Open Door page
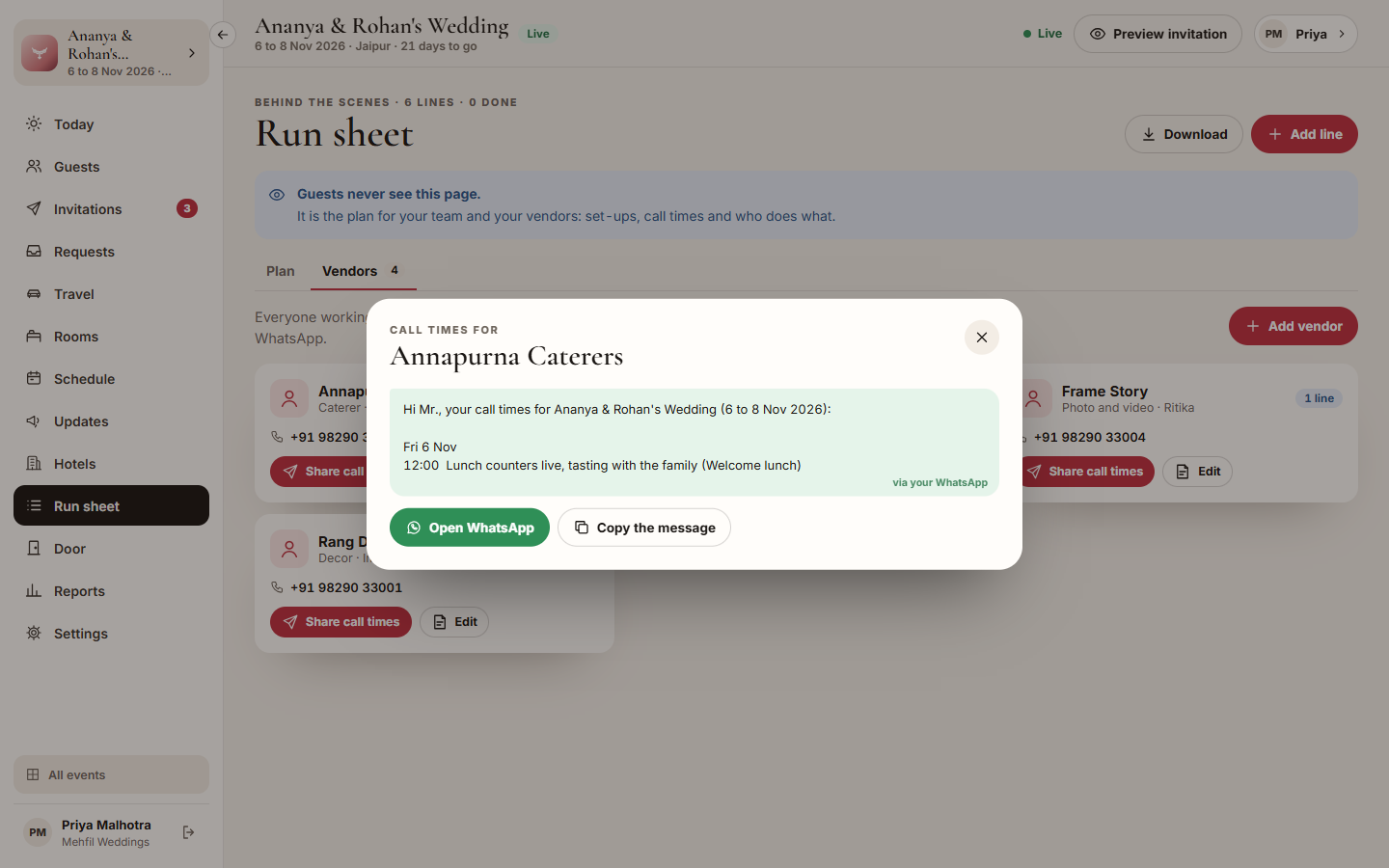 pyautogui.click(x=111, y=549)
